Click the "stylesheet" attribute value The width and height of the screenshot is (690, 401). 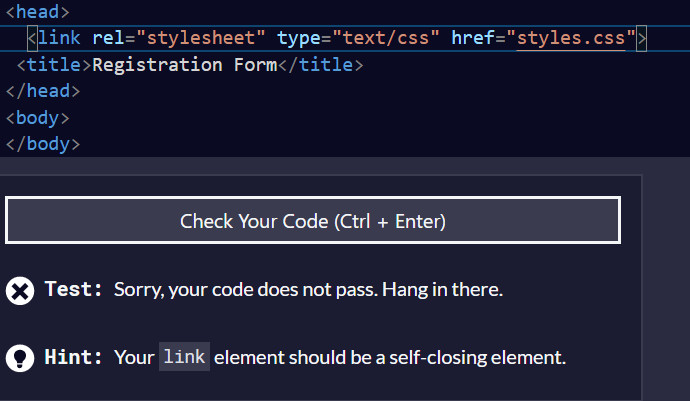201,38
